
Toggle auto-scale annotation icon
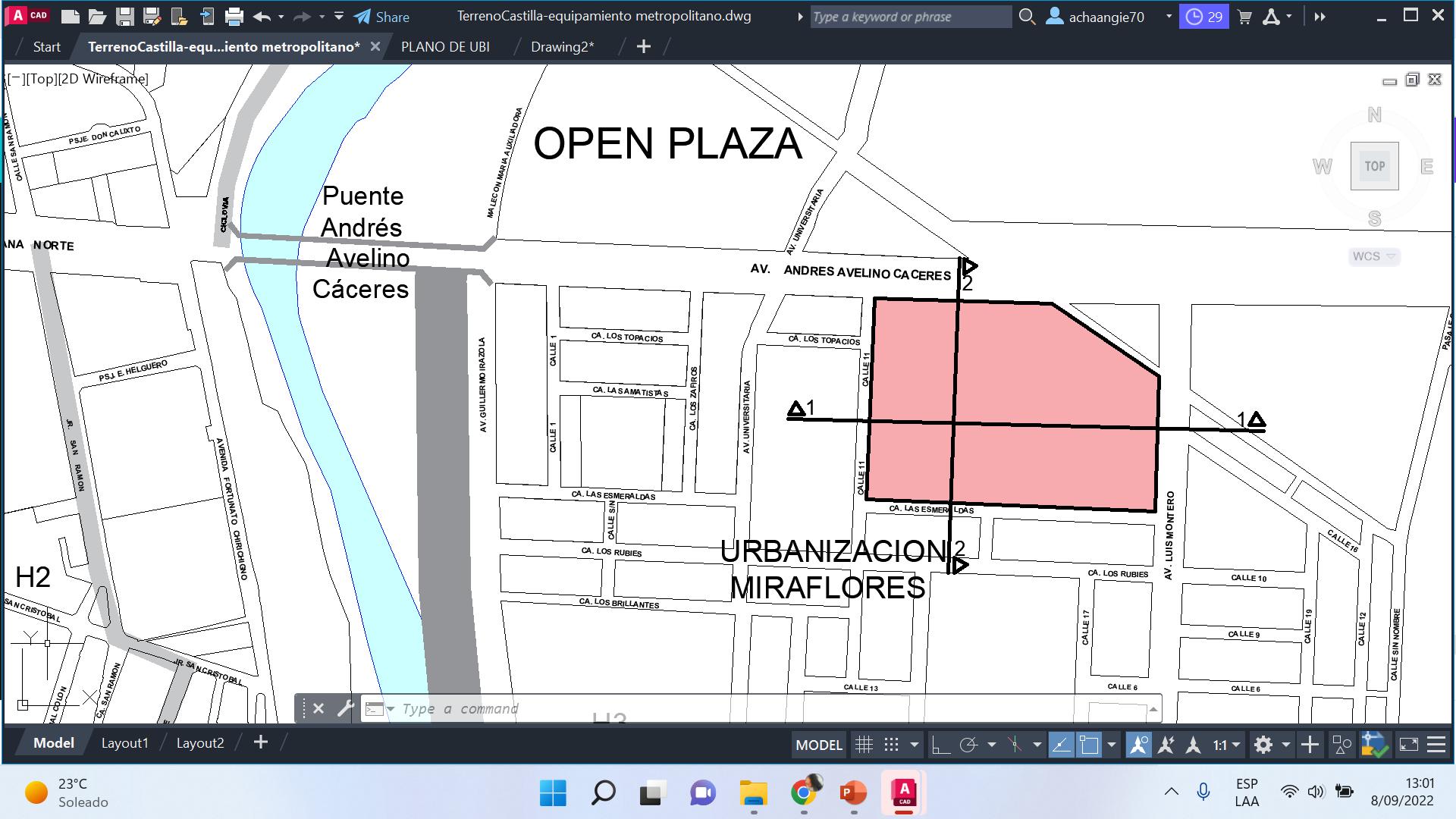pyautogui.click(x=1166, y=745)
